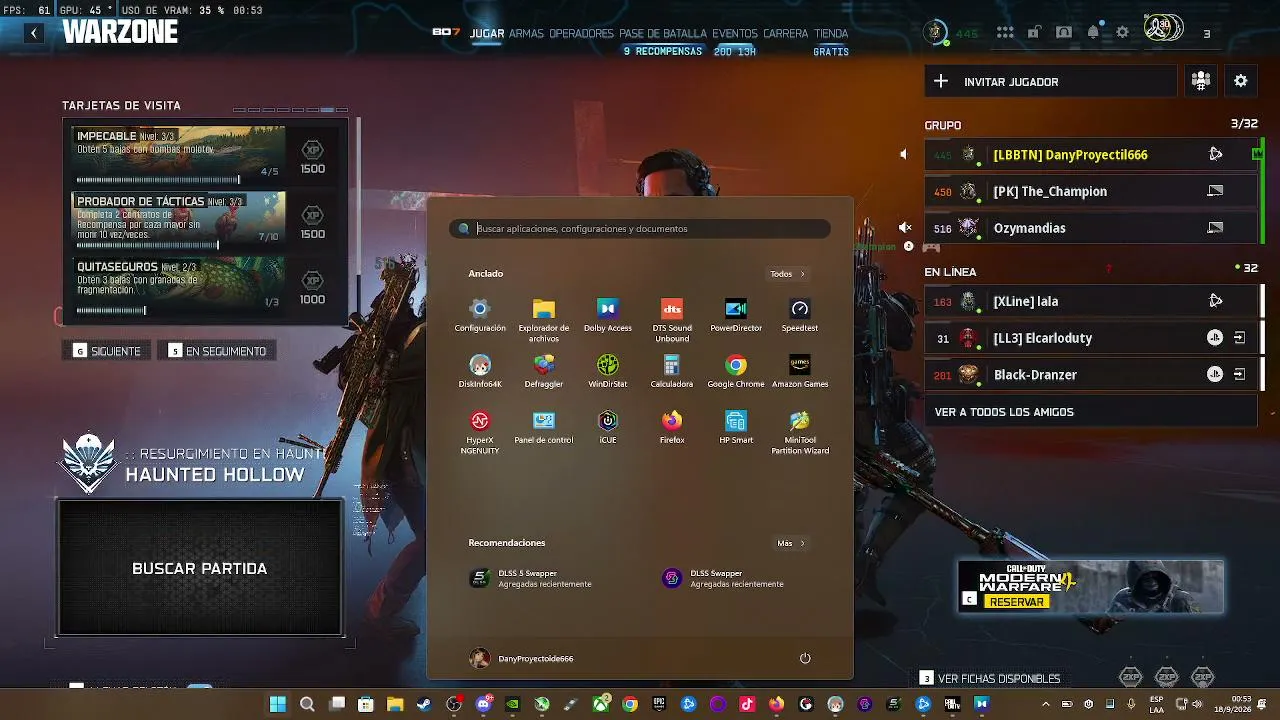Show hidden system tray icons
The image size is (1280, 720).
tap(1045, 704)
